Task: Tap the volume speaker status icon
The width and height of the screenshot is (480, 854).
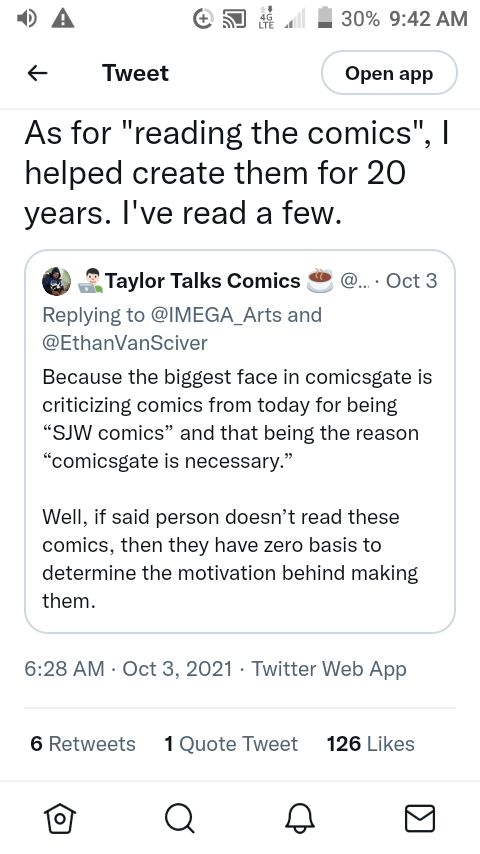Action: [x=27, y=19]
